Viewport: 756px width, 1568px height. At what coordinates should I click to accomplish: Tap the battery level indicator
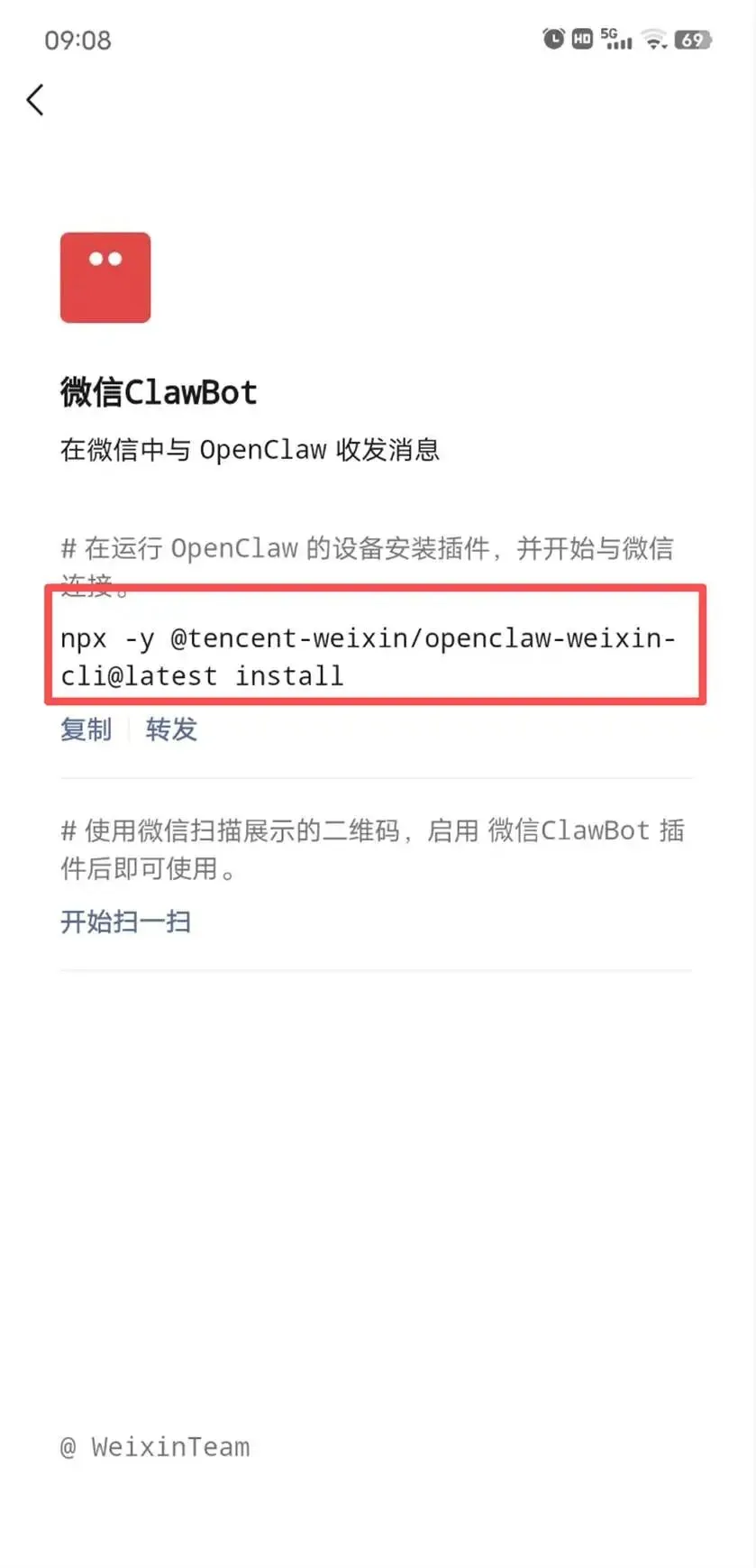coord(693,40)
